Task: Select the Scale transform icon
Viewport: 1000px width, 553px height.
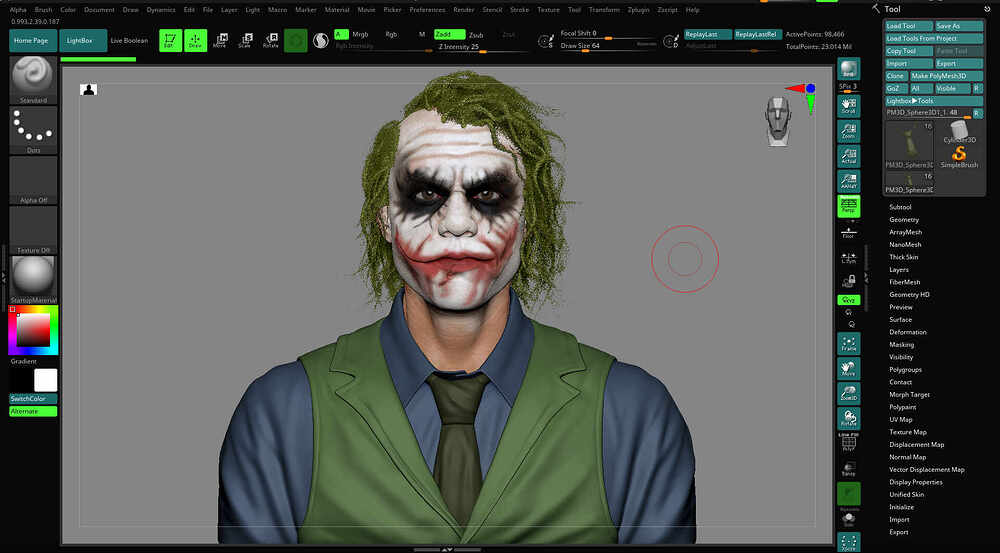Action: (246, 40)
